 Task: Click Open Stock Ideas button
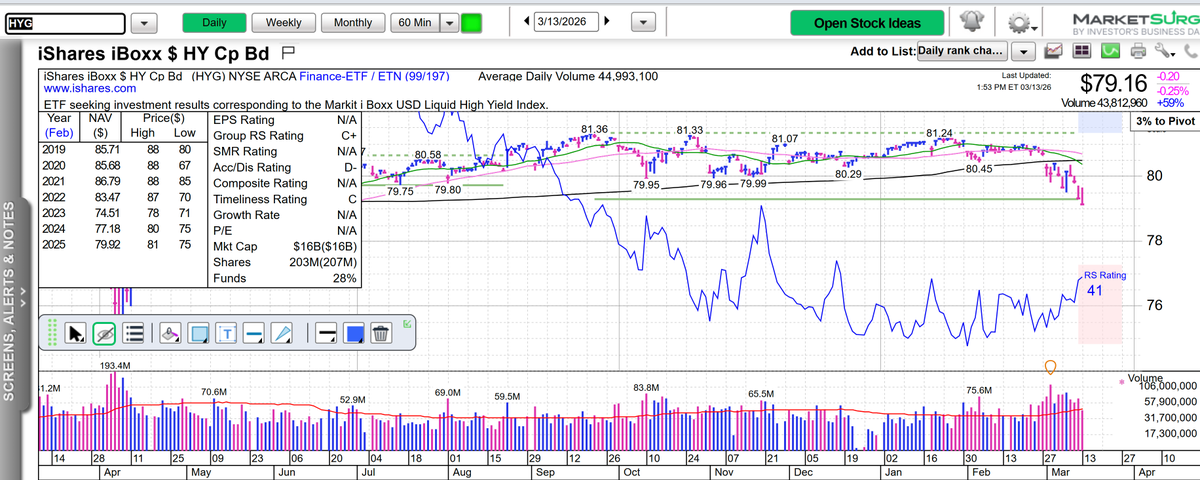(866, 23)
